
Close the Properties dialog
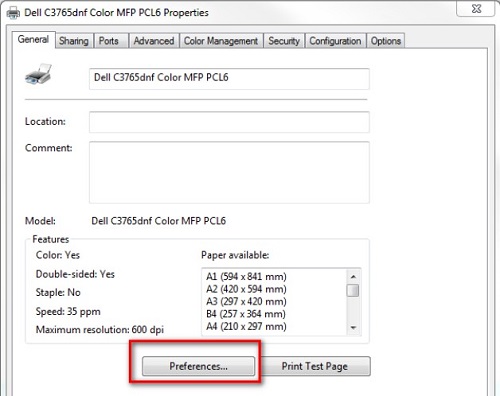tap(476, 8)
